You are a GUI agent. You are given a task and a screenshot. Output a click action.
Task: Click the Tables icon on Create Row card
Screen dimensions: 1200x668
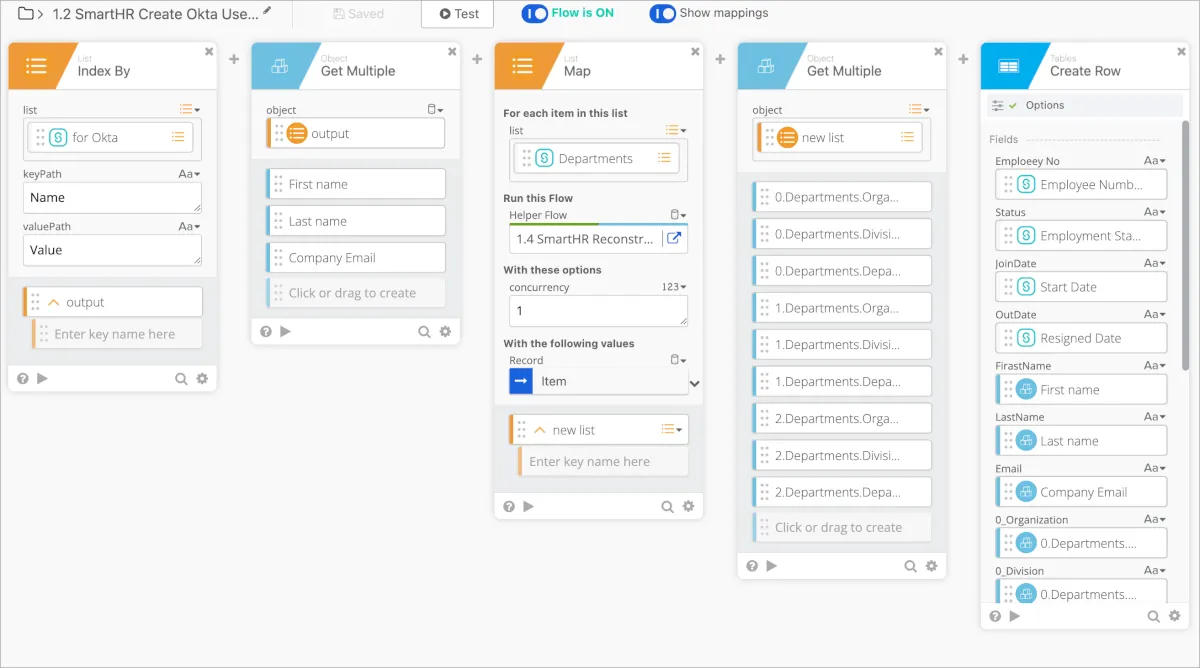point(1008,66)
